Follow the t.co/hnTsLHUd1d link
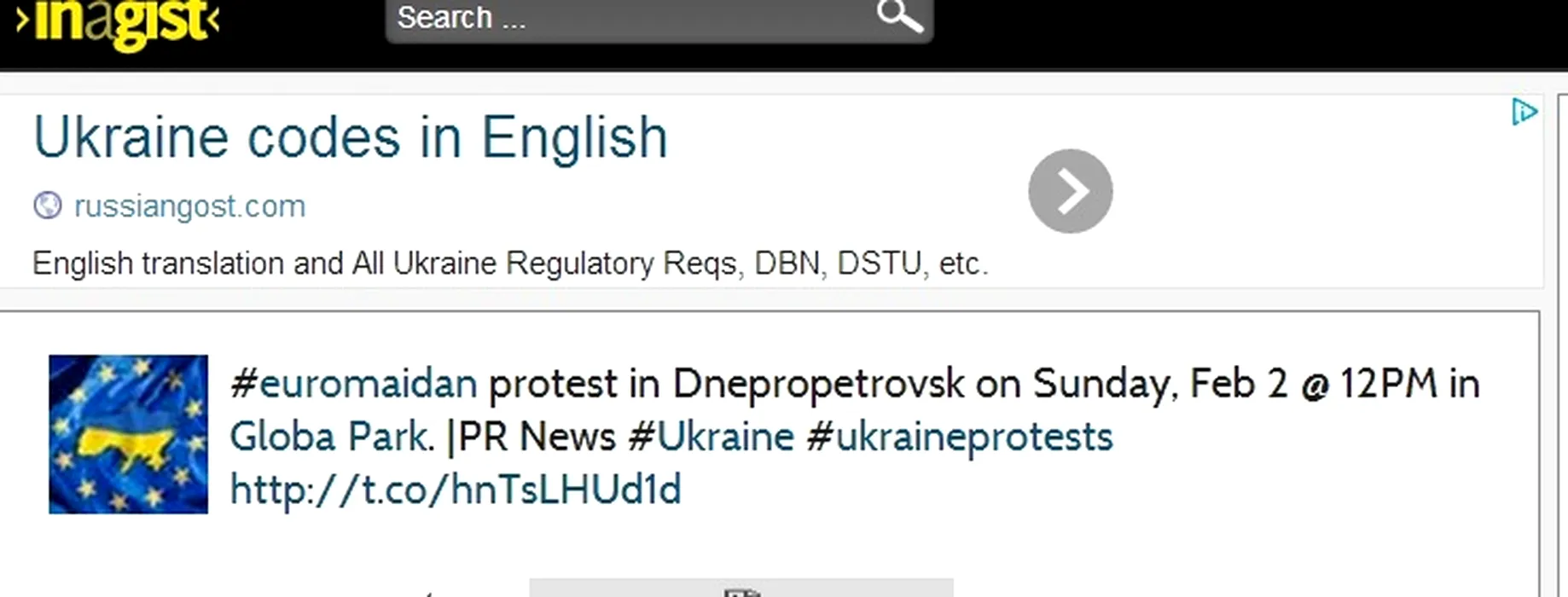The height and width of the screenshot is (597, 1568). point(456,490)
